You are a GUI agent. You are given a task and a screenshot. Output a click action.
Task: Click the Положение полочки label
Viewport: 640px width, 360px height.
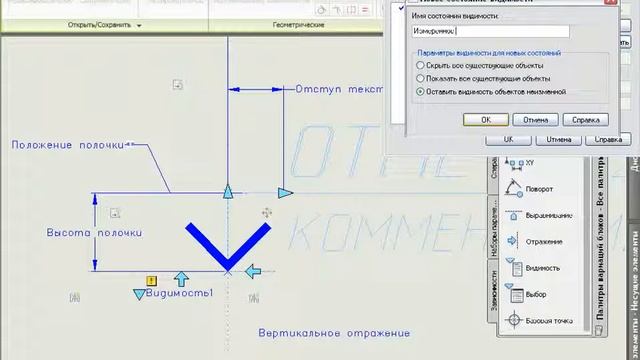[68, 145]
